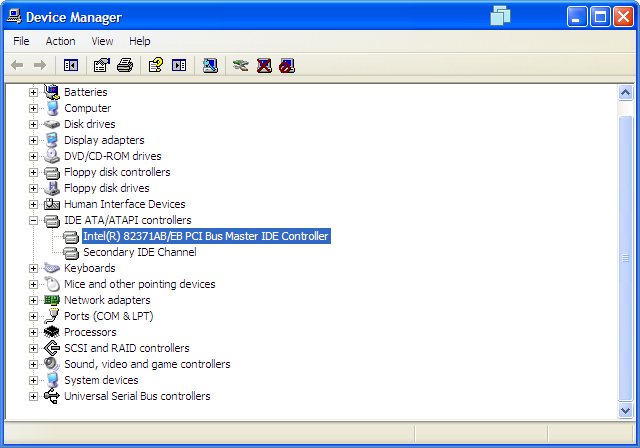
Task: Click the scrollbar down arrow
Action: 625,410
